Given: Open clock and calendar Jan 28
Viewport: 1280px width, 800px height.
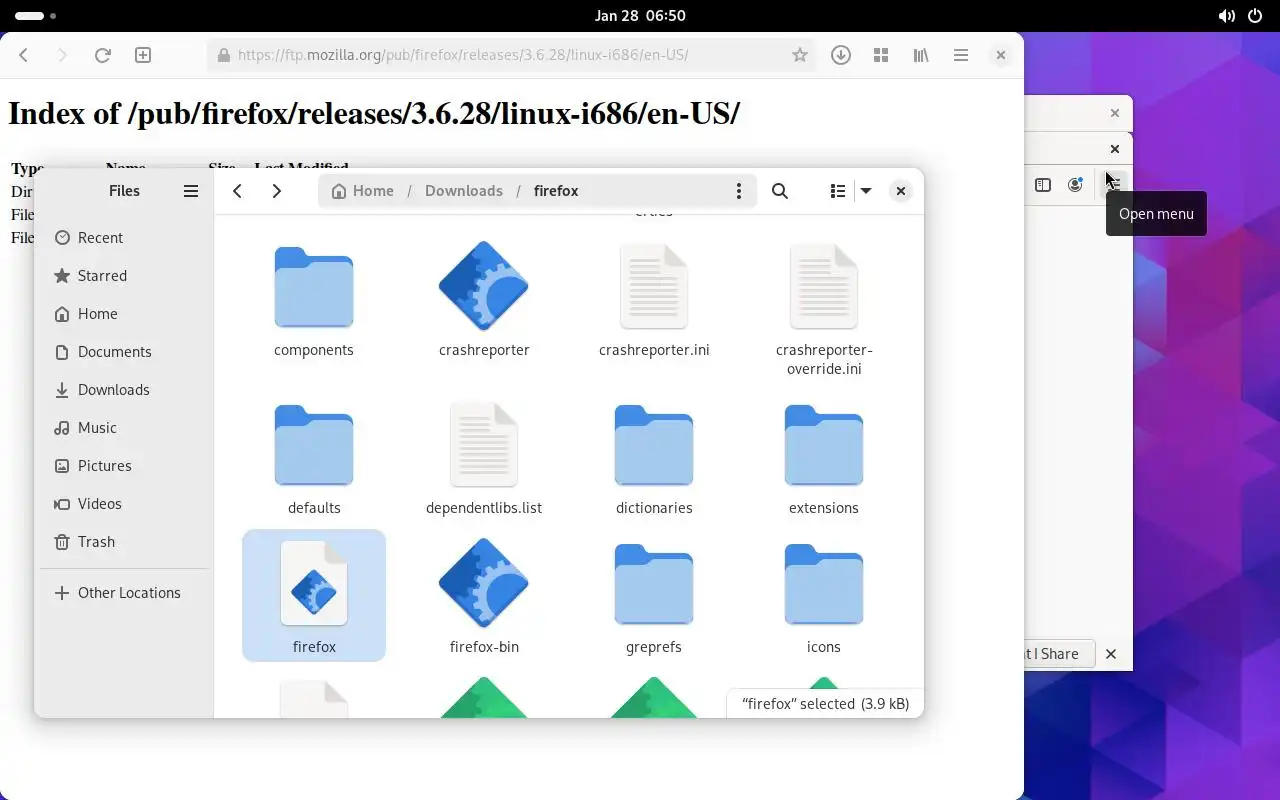Looking at the screenshot, I should 640,16.
